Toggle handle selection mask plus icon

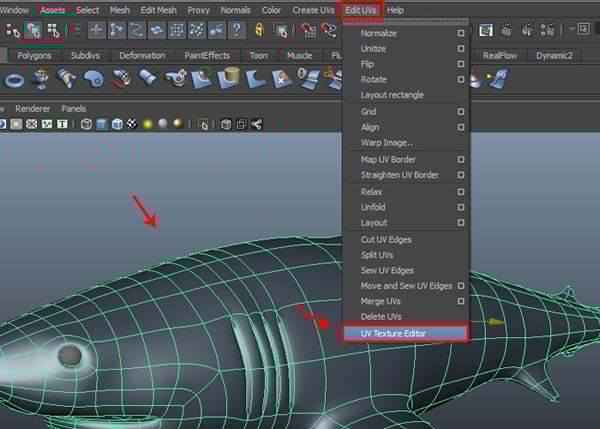click(x=96, y=30)
